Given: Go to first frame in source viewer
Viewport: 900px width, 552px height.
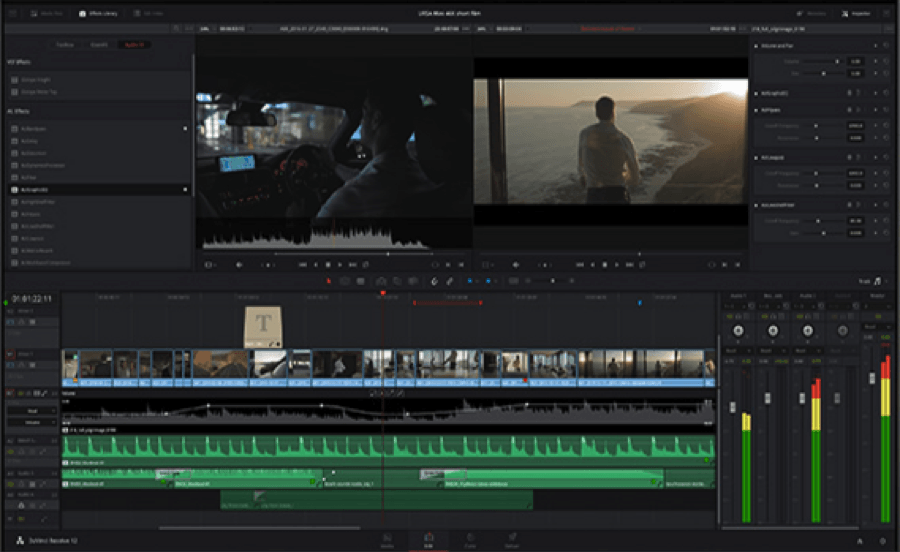Looking at the screenshot, I should coord(302,265).
